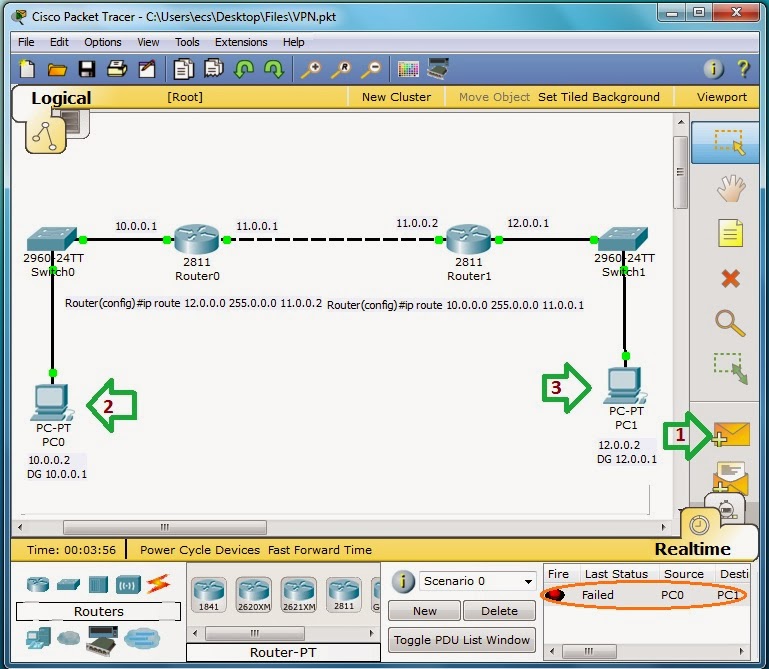
Task: Choose the Move Layout hand tool
Action: 730,188
